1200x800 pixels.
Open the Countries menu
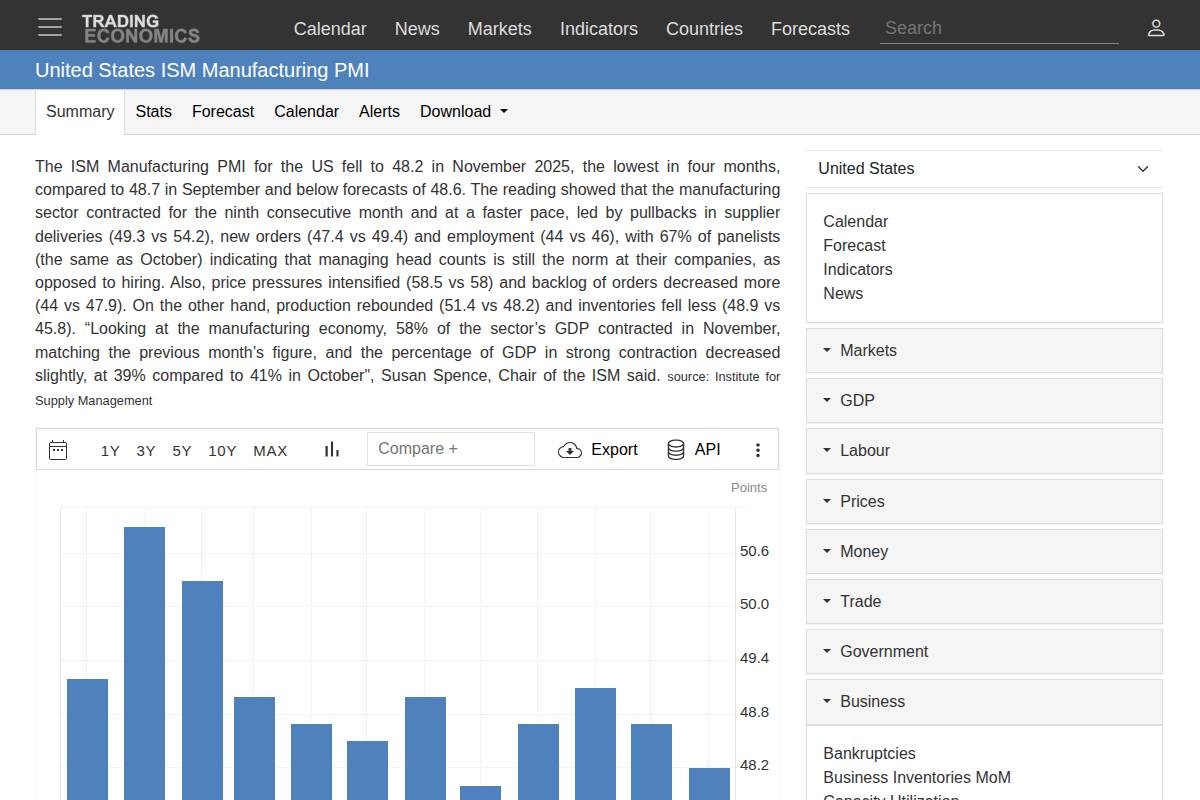(704, 29)
